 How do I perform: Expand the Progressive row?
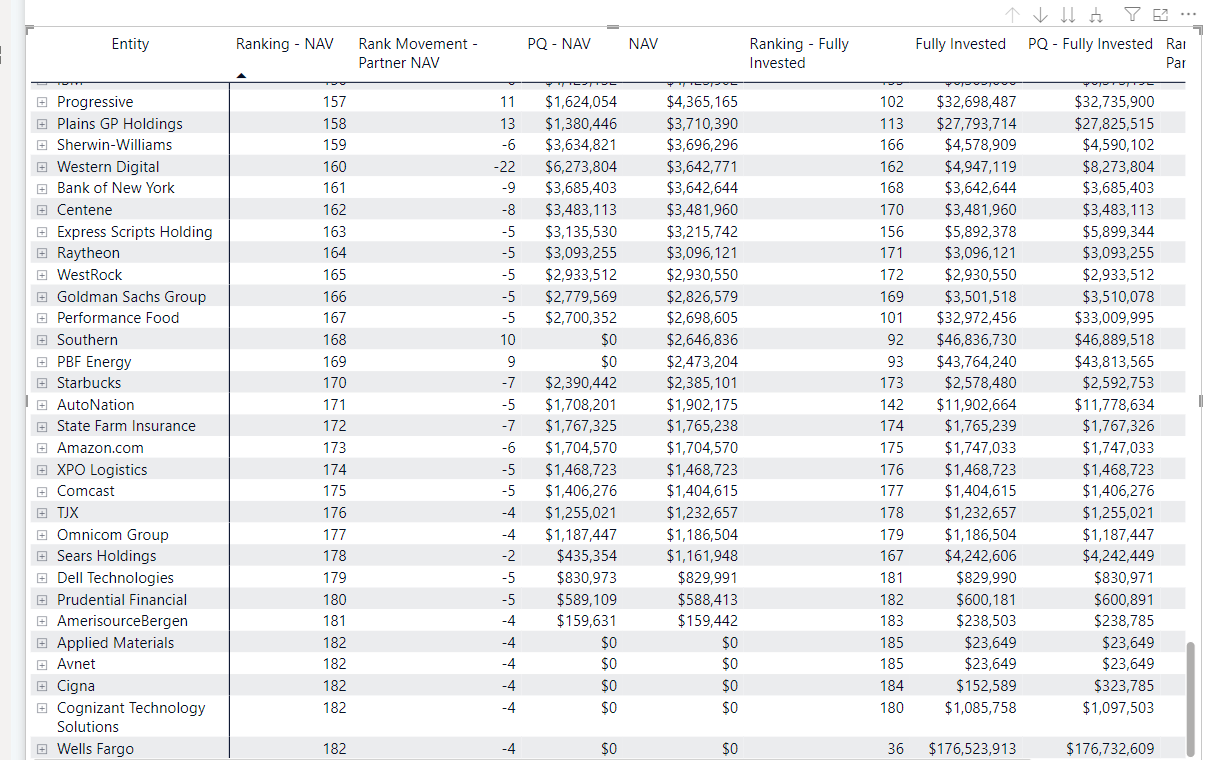click(x=42, y=102)
